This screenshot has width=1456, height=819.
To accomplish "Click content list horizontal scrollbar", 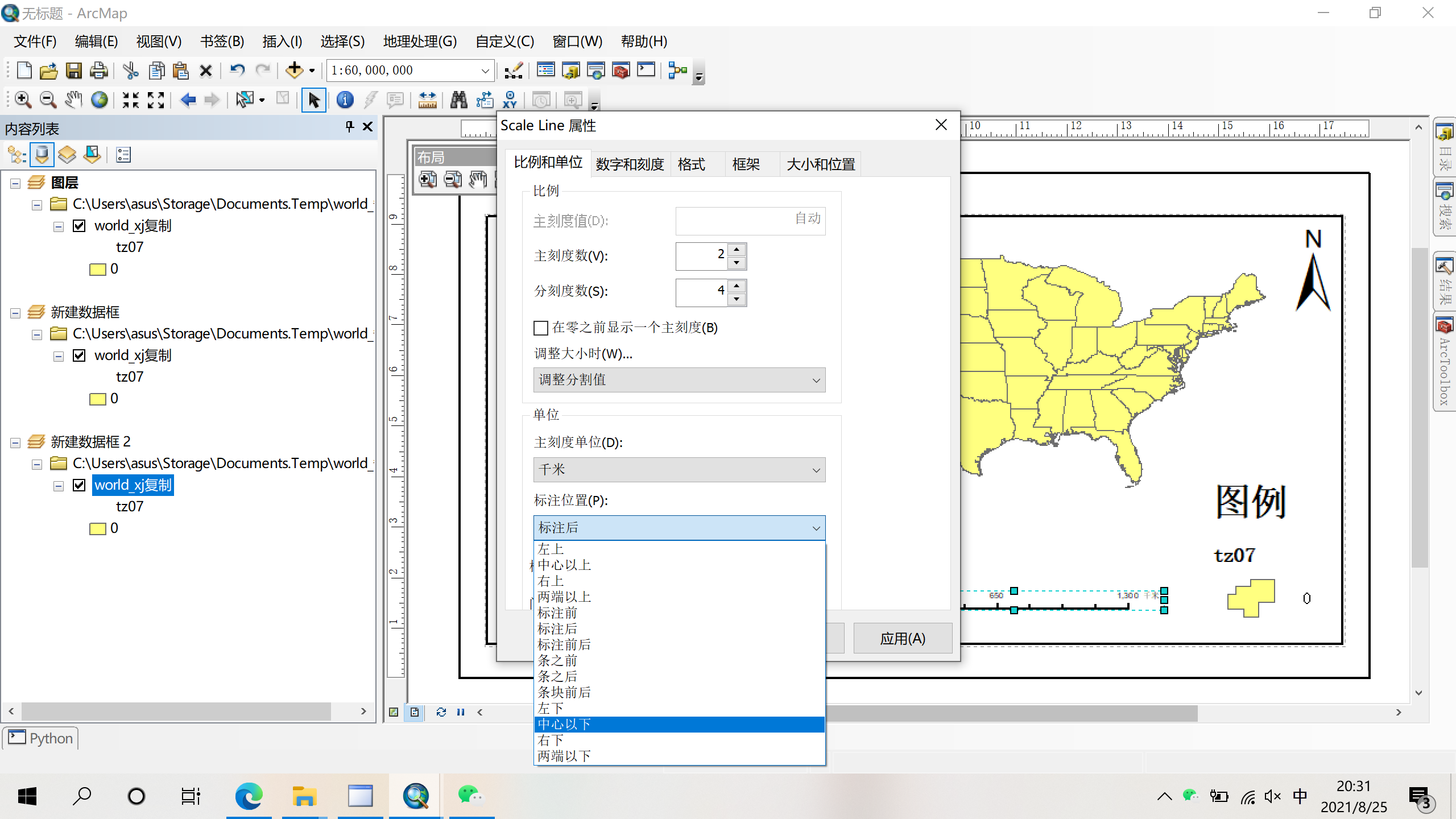I will 176,711.
